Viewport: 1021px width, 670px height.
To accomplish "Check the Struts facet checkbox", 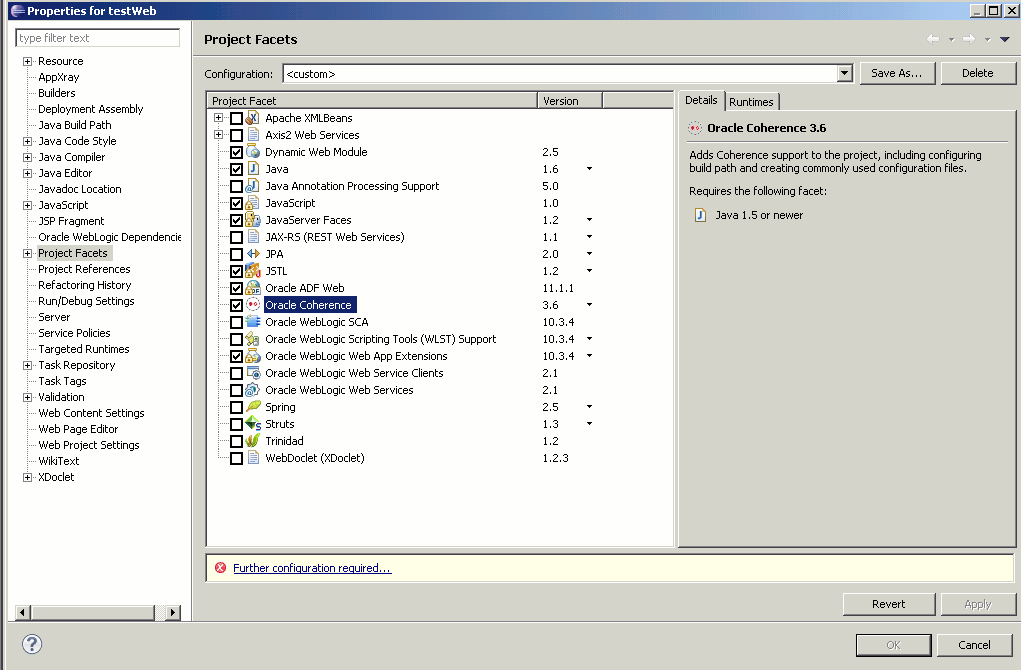I will pyautogui.click(x=236, y=425).
